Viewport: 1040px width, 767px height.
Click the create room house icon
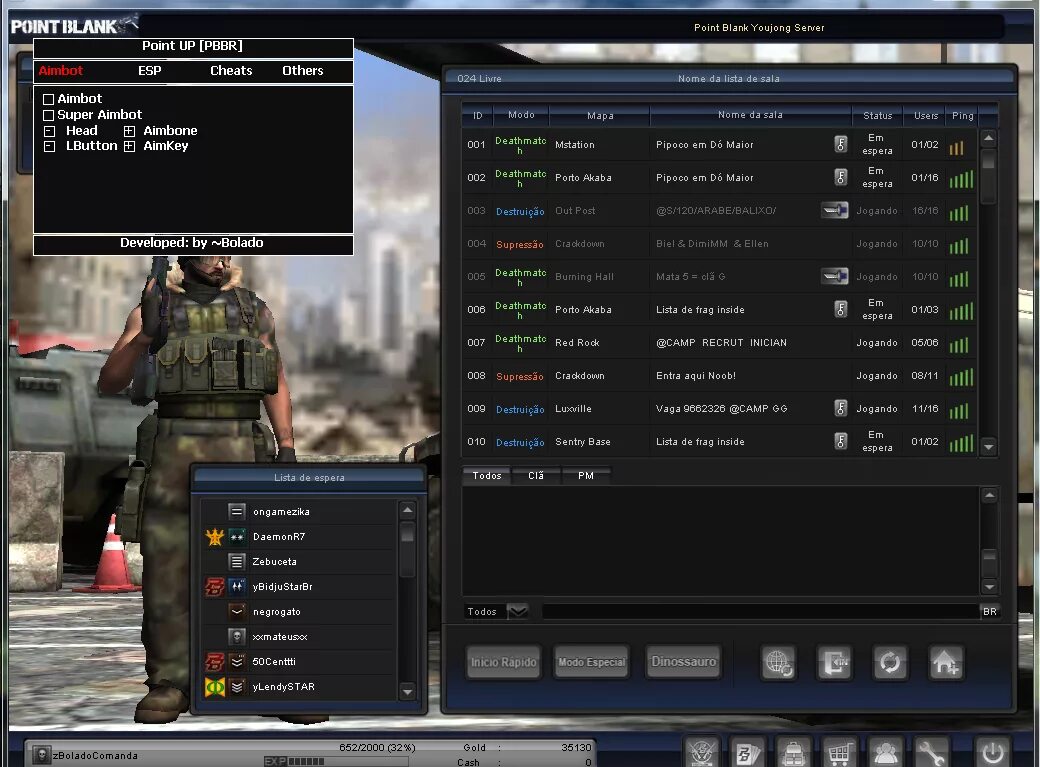point(945,662)
